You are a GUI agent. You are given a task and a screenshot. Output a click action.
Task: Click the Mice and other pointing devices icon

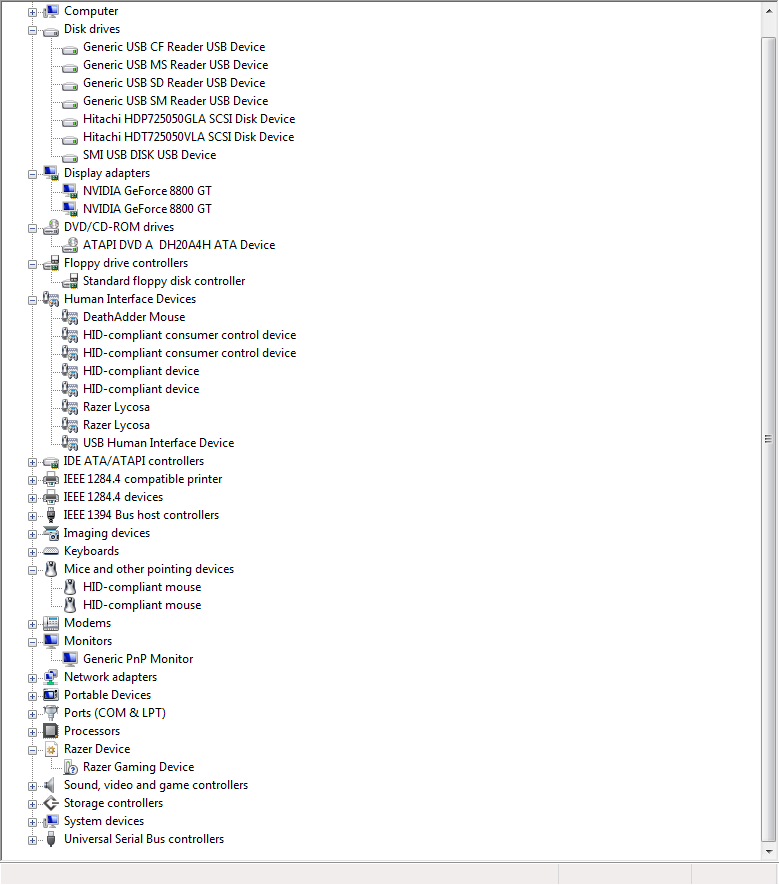click(51, 569)
